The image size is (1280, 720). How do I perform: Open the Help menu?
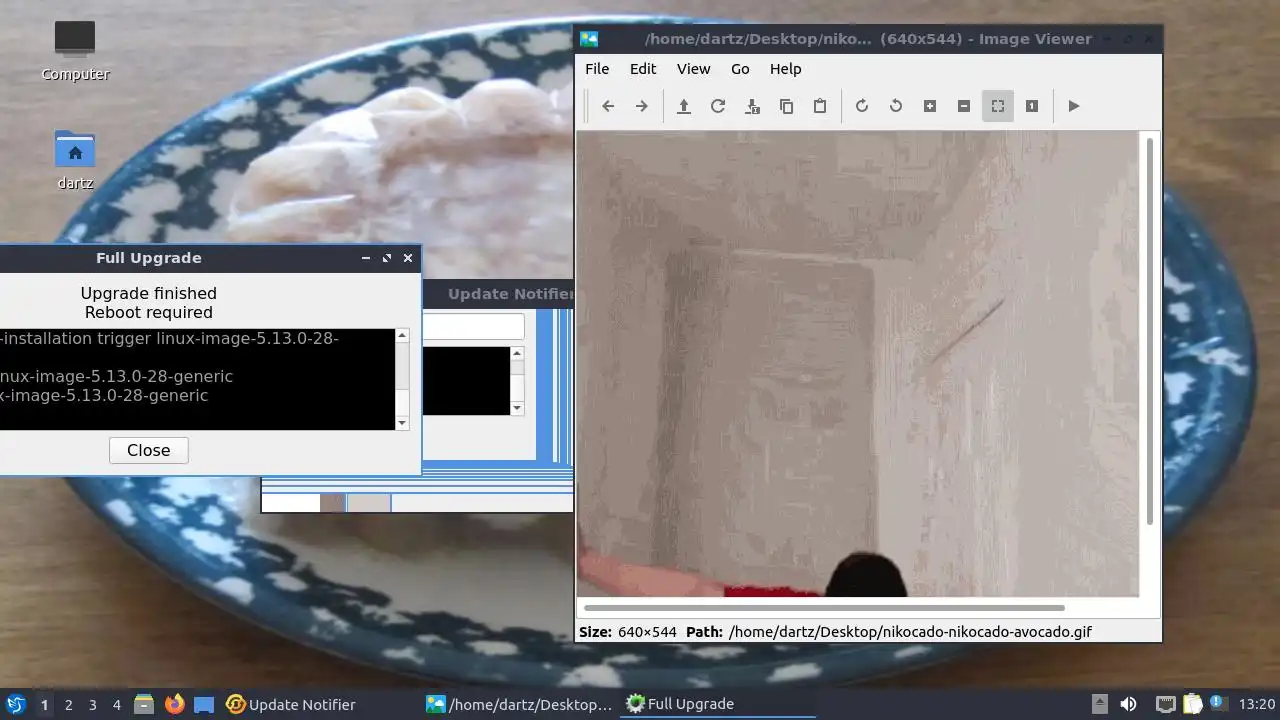coord(785,69)
